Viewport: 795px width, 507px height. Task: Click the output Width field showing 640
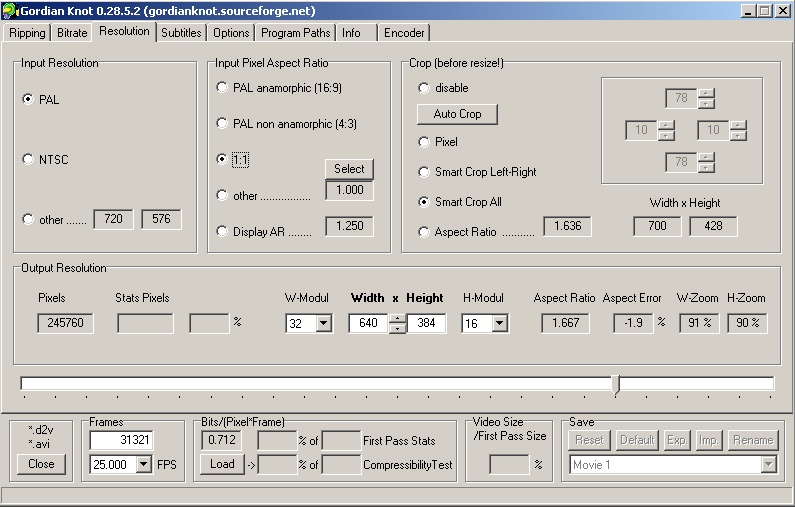pos(369,323)
